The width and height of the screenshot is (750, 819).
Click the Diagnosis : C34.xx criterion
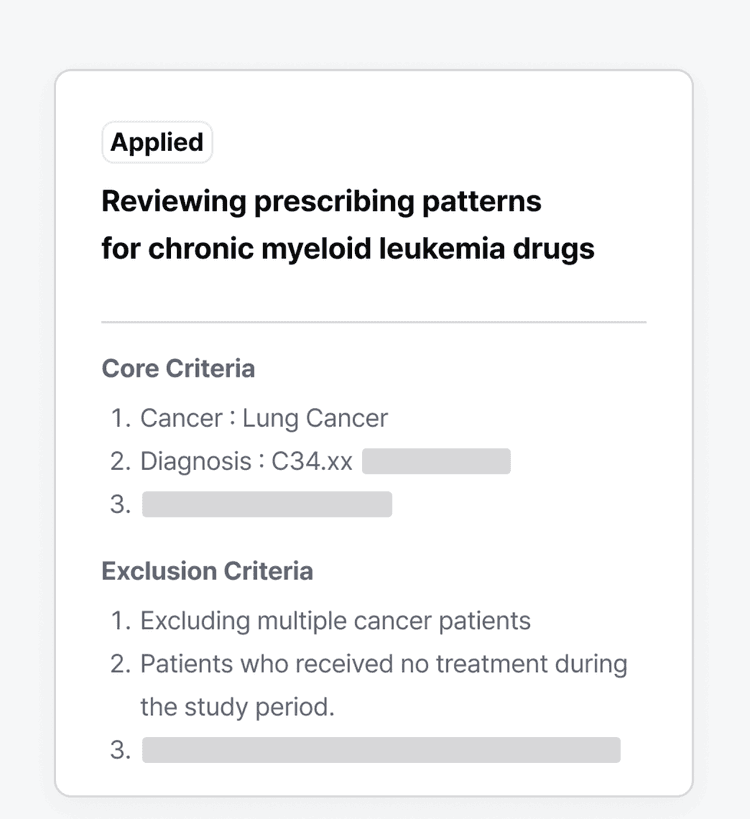[x=246, y=461]
